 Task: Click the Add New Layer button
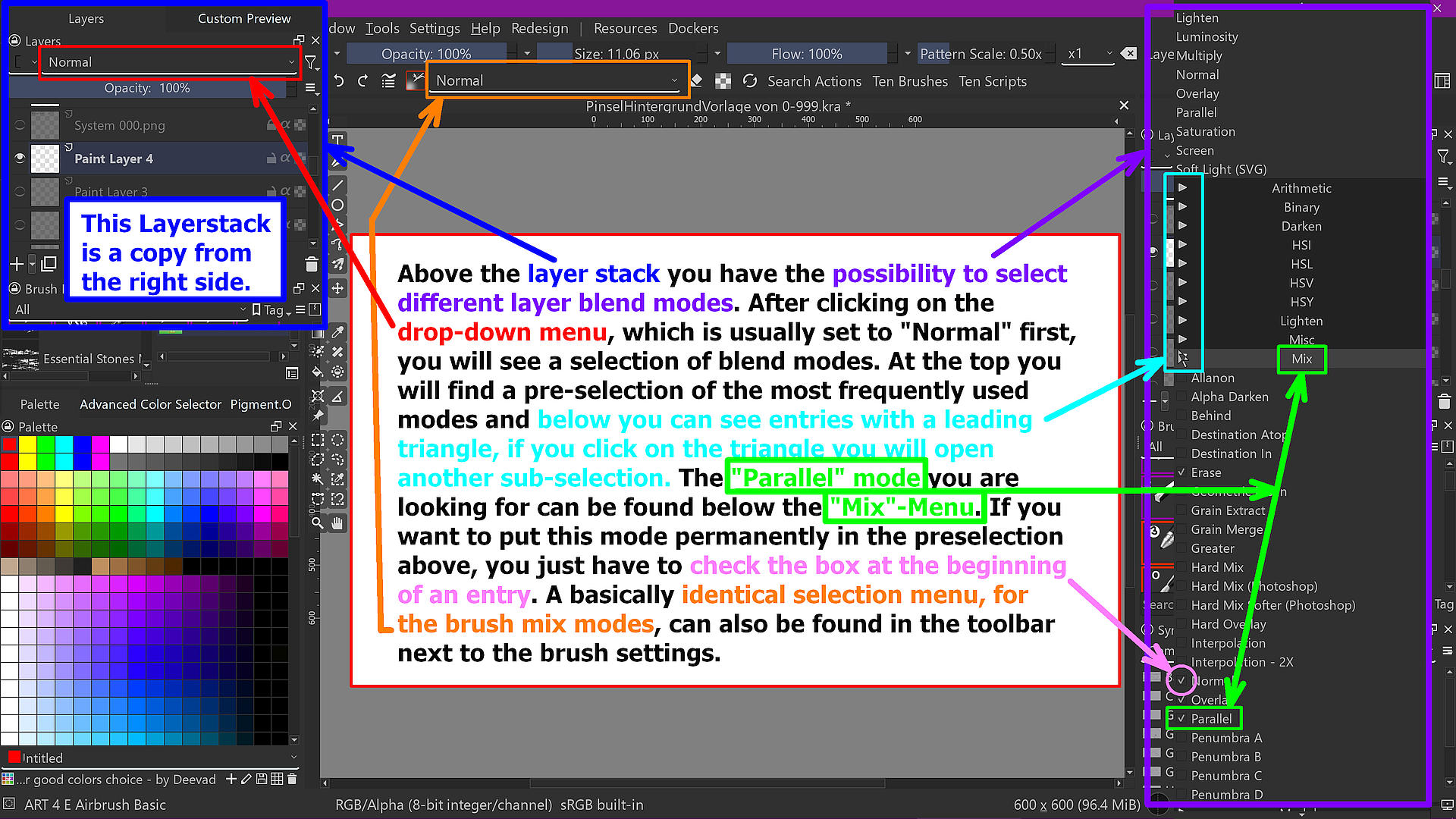[x=16, y=263]
